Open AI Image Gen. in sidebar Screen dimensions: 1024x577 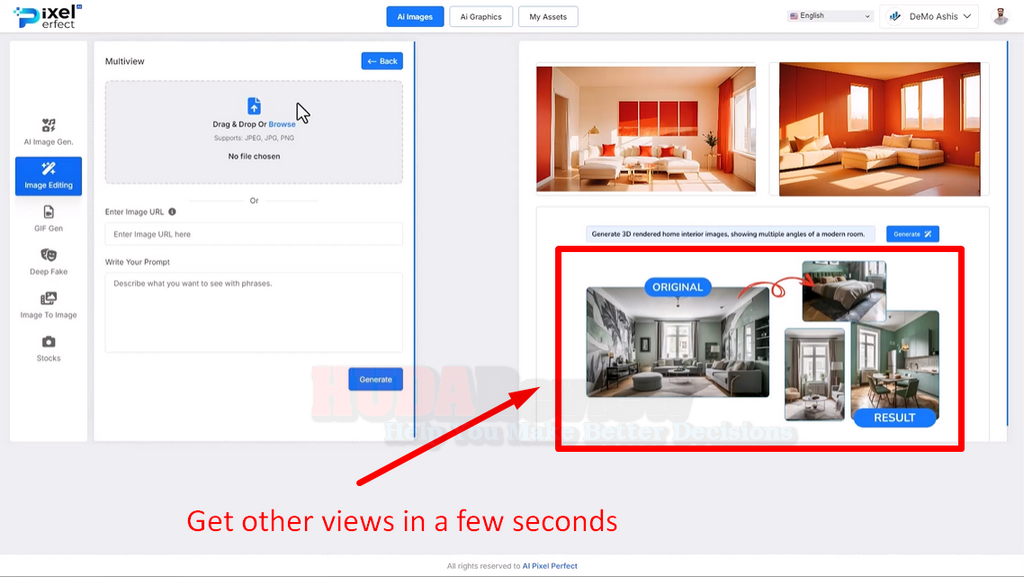click(x=48, y=132)
